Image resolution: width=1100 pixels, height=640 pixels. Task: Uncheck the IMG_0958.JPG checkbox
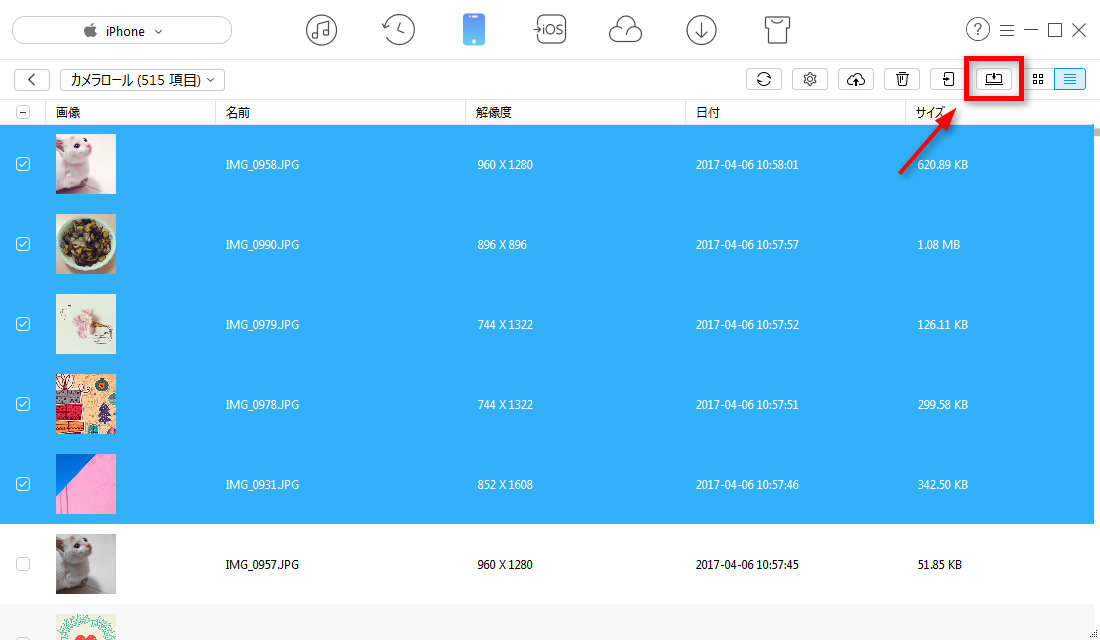pyautogui.click(x=23, y=164)
